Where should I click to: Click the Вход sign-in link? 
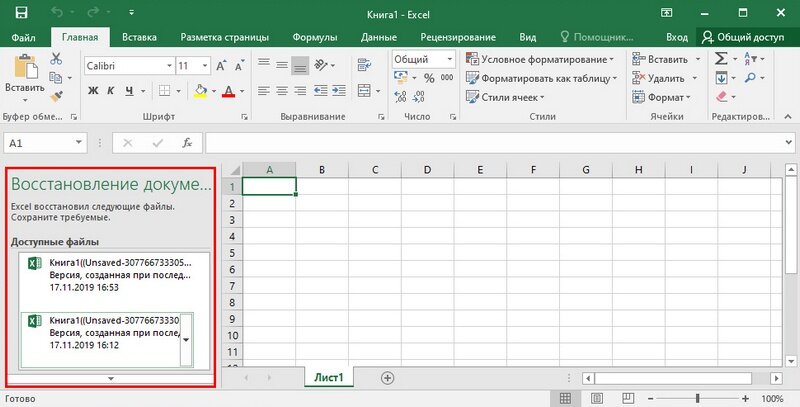[677, 37]
